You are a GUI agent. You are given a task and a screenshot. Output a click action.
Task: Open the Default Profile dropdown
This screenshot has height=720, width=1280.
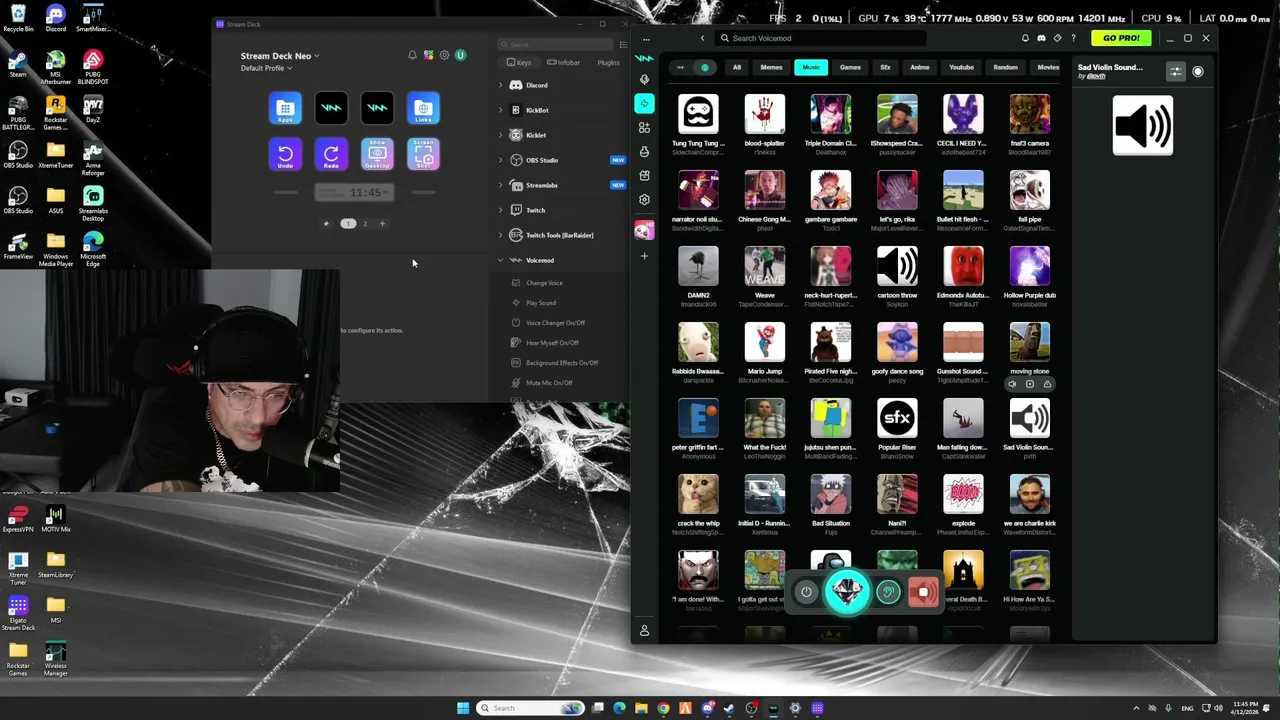266,68
